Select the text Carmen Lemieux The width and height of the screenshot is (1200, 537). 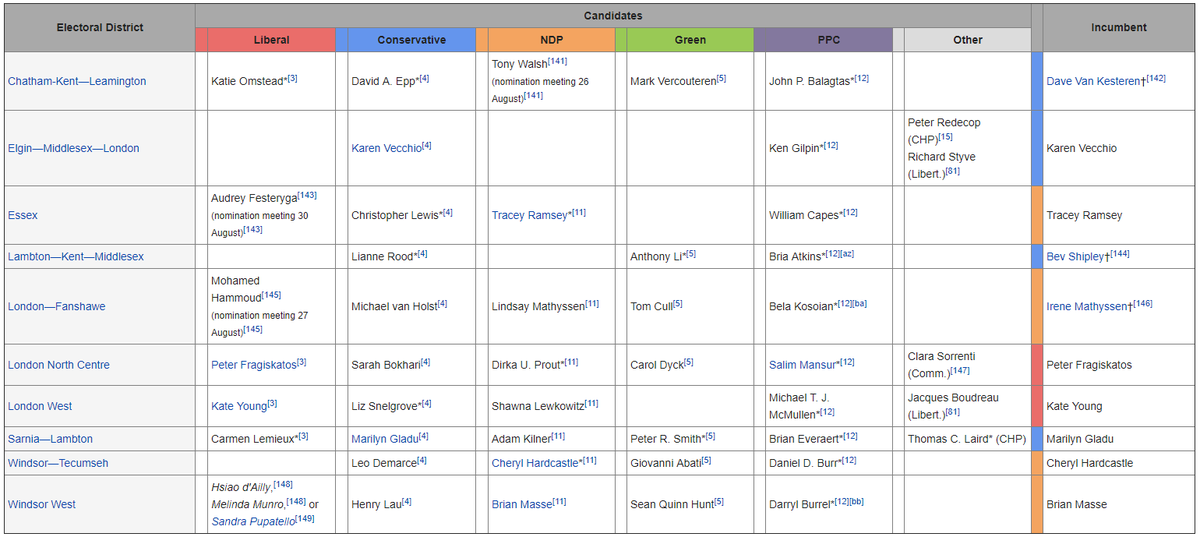pyautogui.click(x=252, y=439)
